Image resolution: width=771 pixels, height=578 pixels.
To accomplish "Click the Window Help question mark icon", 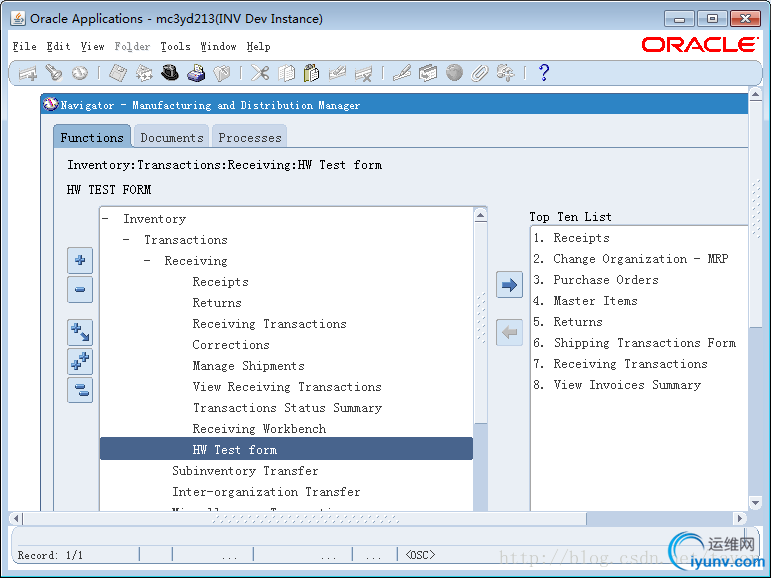I will click(x=544, y=73).
